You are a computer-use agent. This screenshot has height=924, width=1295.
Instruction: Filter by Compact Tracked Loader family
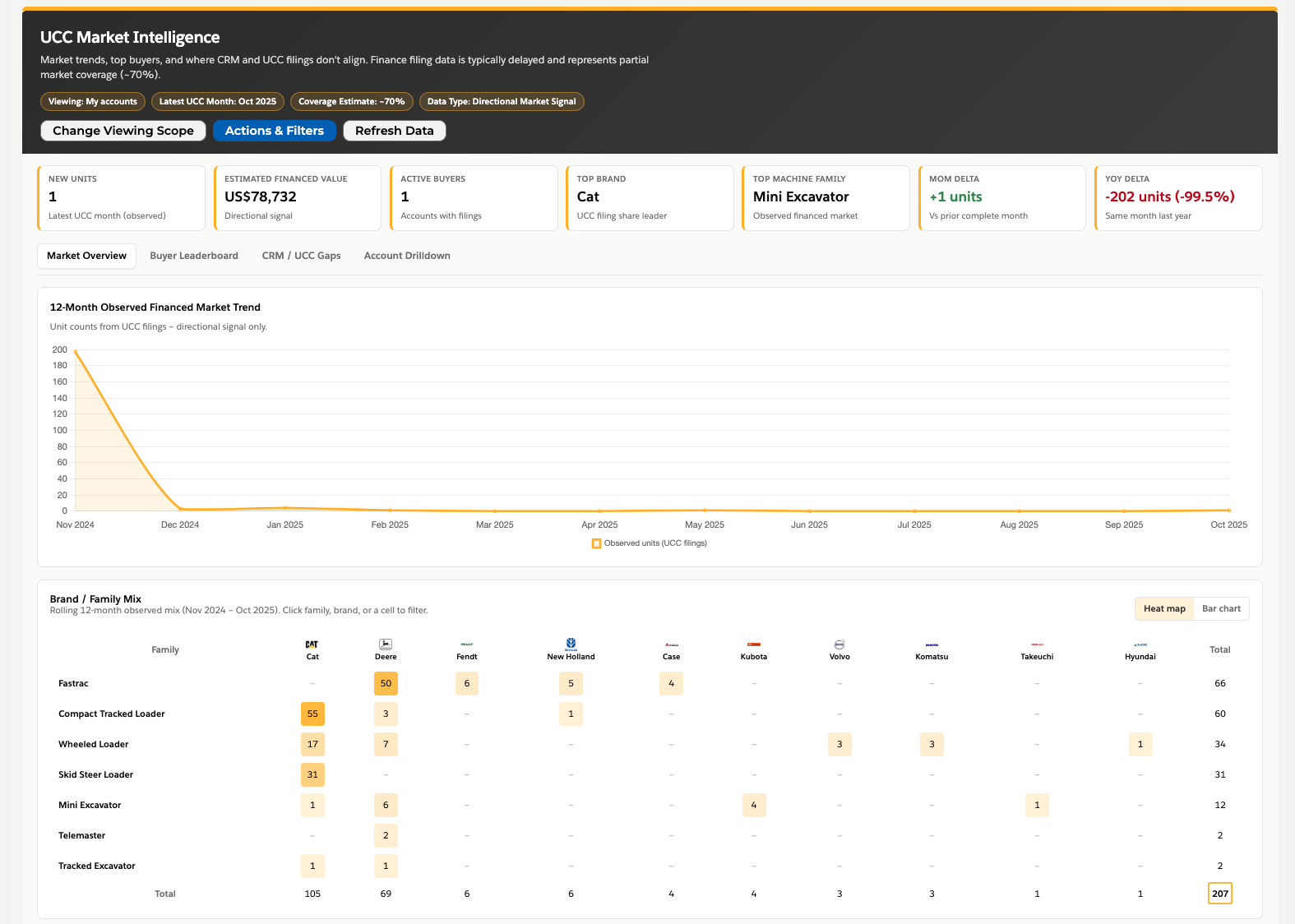click(x=112, y=714)
